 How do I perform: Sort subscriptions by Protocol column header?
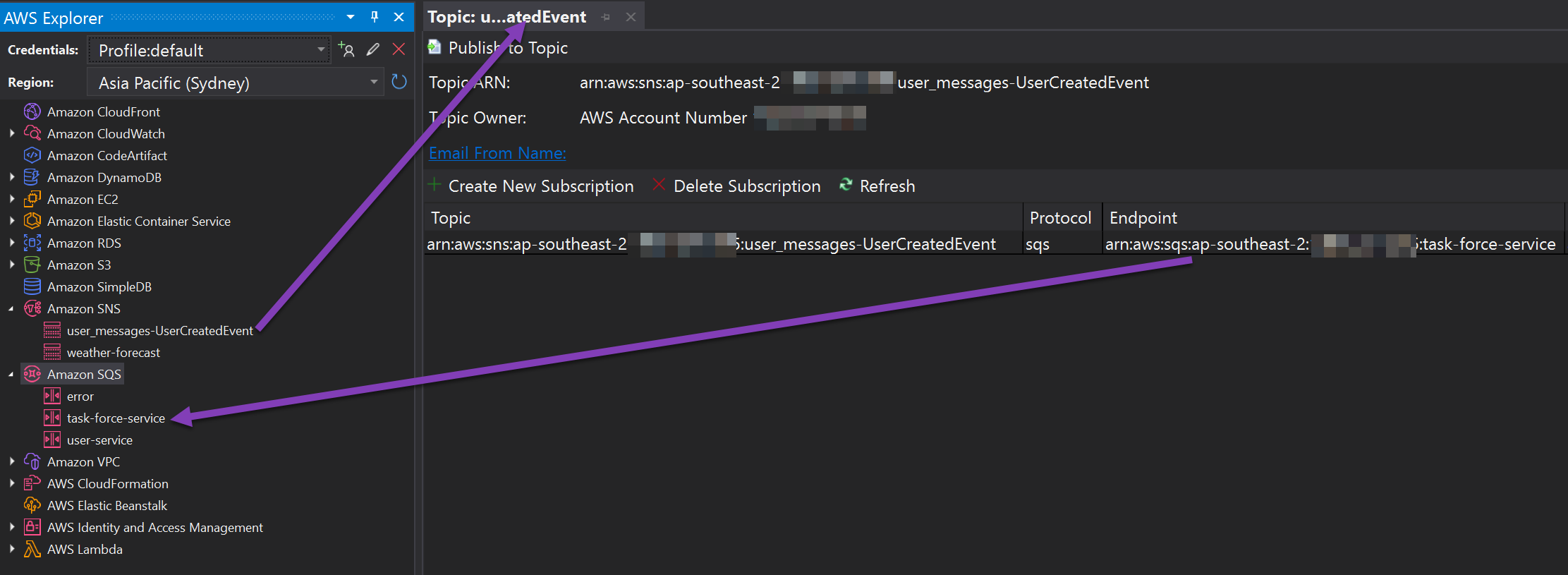click(x=1062, y=218)
